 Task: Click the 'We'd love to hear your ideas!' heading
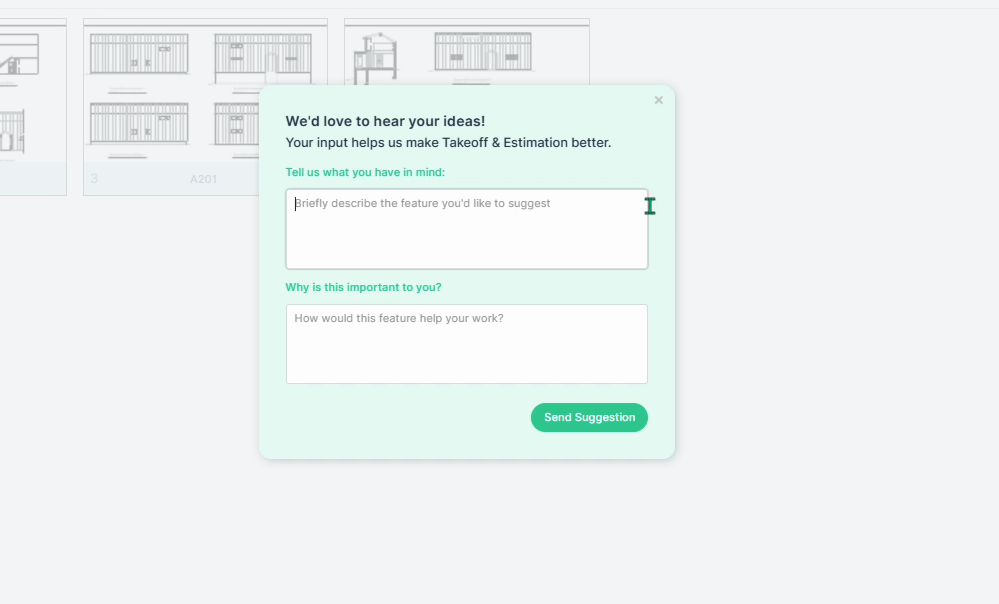tap(385, 121)
